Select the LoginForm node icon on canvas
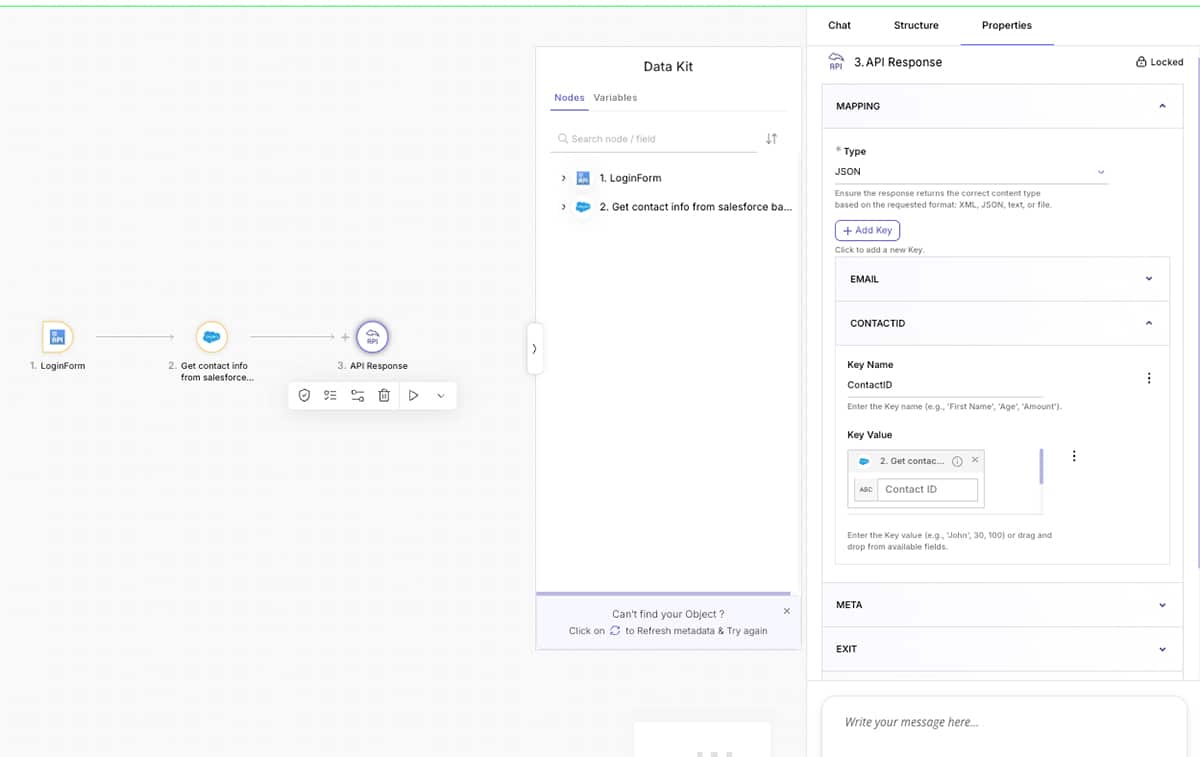Viewport: 1200px width, 757px height. 57,337
